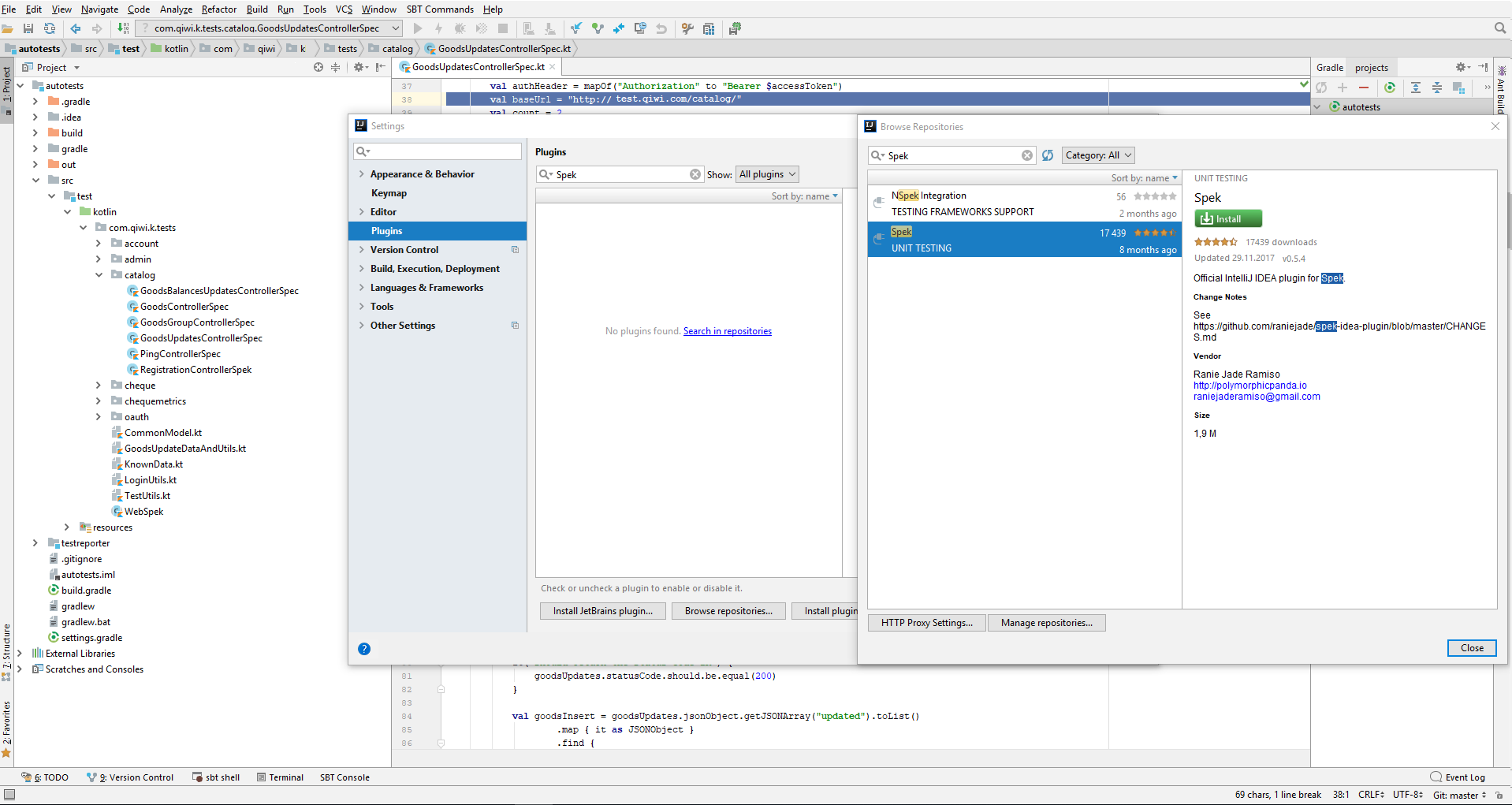Image resolution: width=1512 pixels, height=805 pixels.
Task: Click Gradle attach project plus icon
Action: click(1343, 88)
